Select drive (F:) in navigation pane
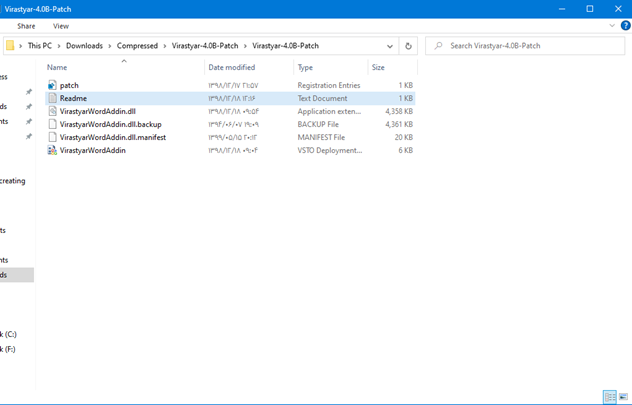 point(8,349)
